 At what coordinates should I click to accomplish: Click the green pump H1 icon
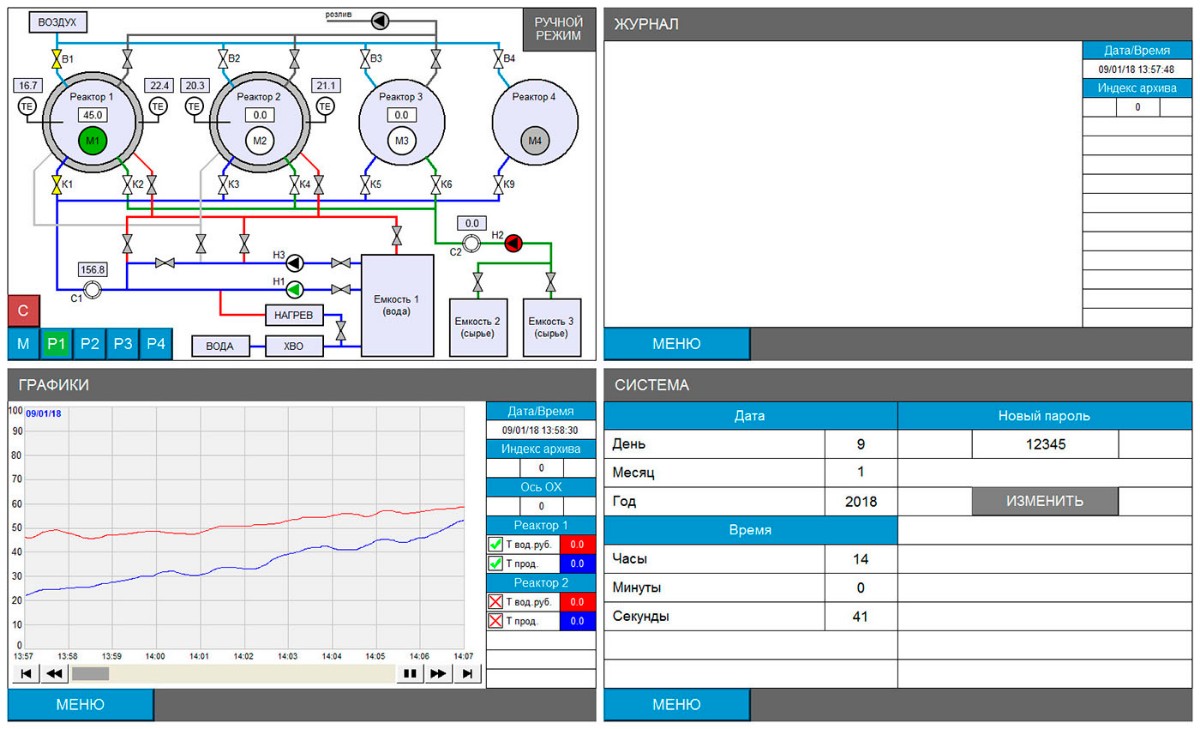pyautogui.click(x=295, y=289)
